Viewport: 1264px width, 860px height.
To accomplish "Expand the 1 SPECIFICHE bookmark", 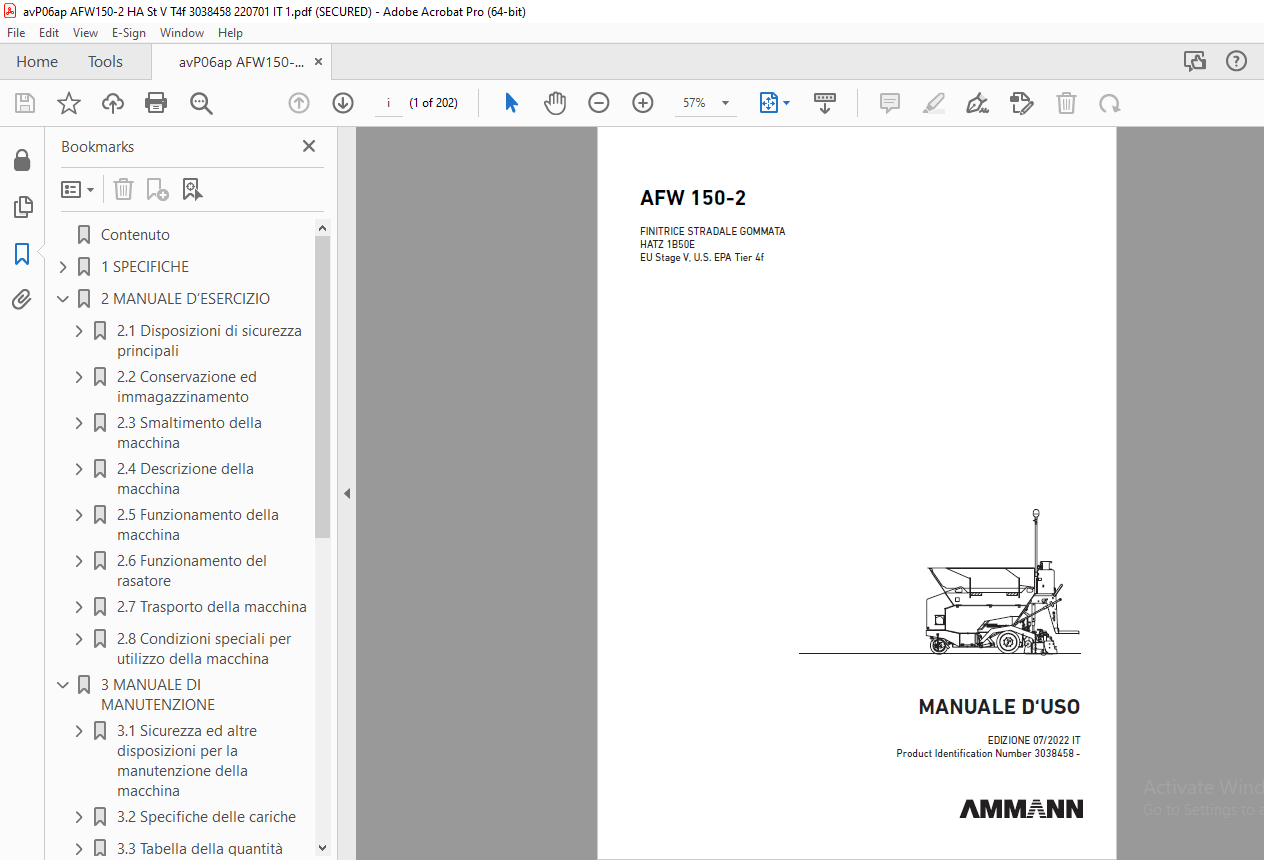I will 63,267.
